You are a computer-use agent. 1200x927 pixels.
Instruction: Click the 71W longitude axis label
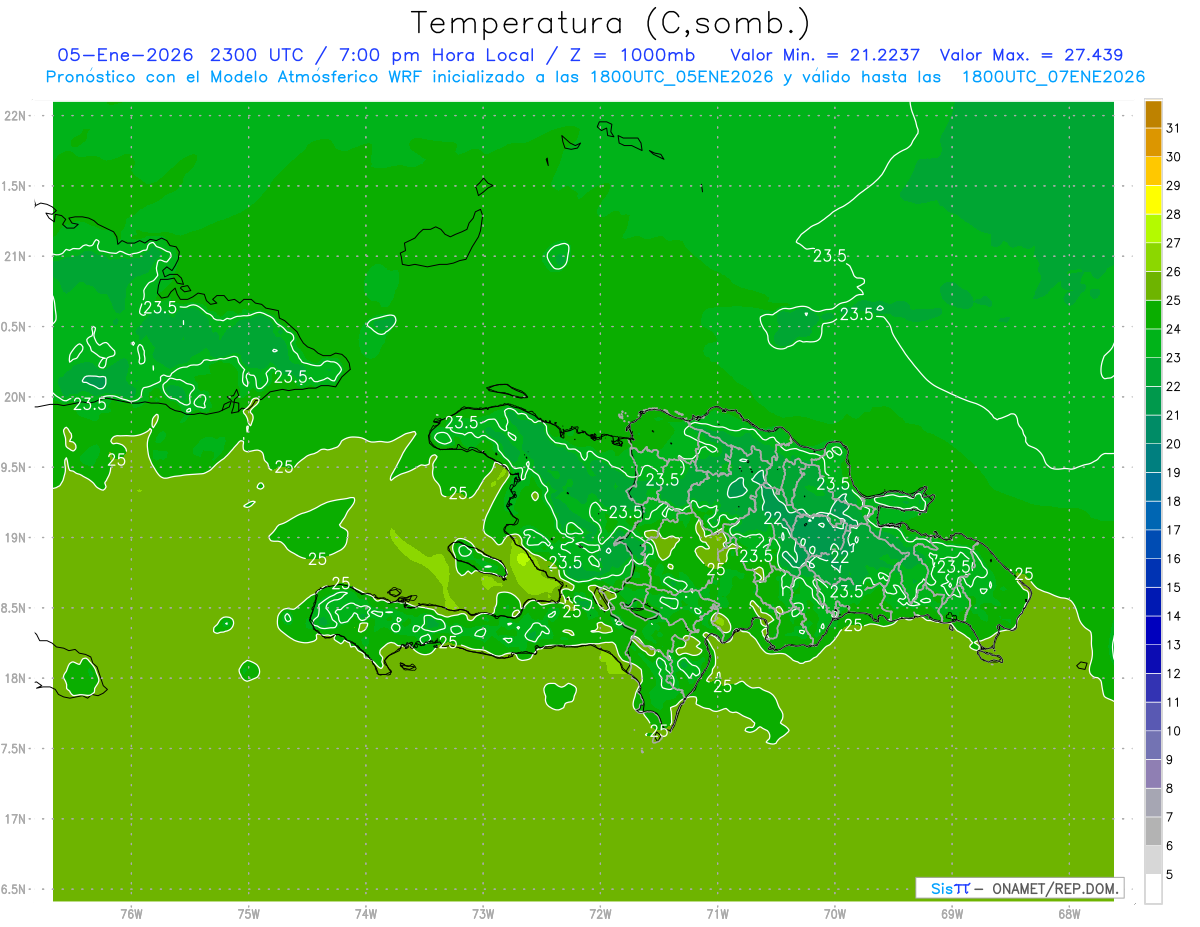pyautogui.click(x=717, y=914)
